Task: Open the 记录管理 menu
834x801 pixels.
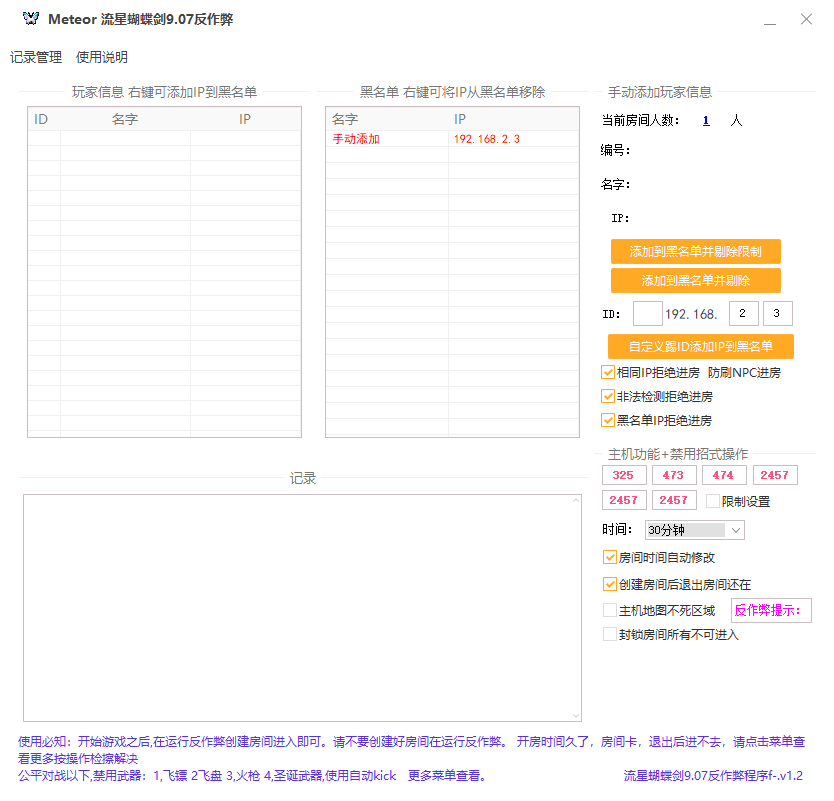Action: pos(36,57)
